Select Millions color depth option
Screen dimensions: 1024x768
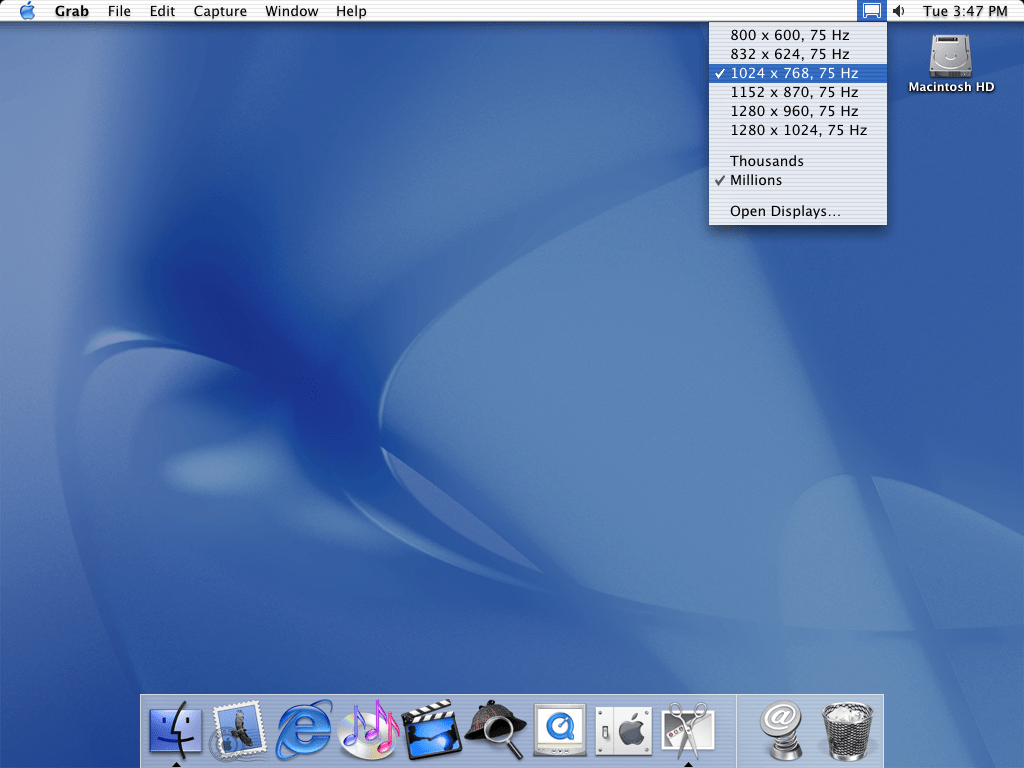point(756,180)
